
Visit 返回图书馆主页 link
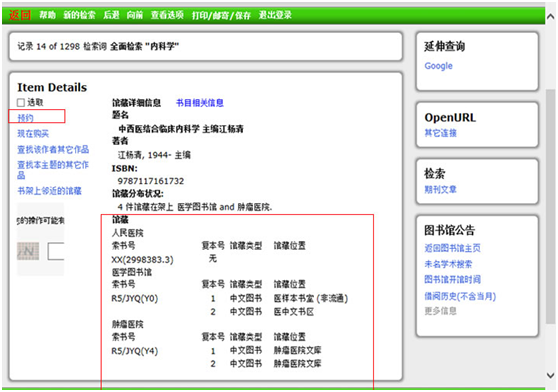[452, 248]
